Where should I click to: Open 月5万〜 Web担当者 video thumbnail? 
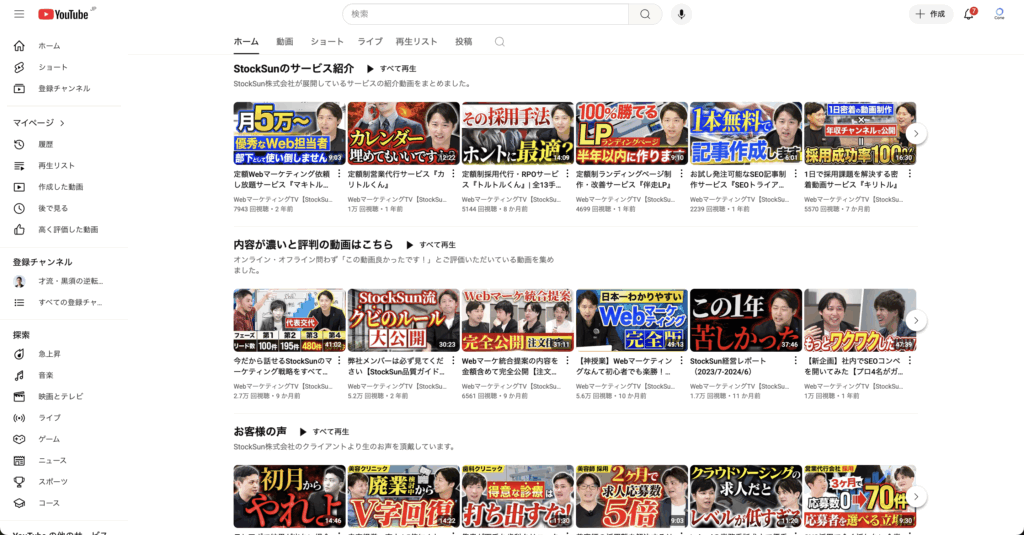coord(289,133)
